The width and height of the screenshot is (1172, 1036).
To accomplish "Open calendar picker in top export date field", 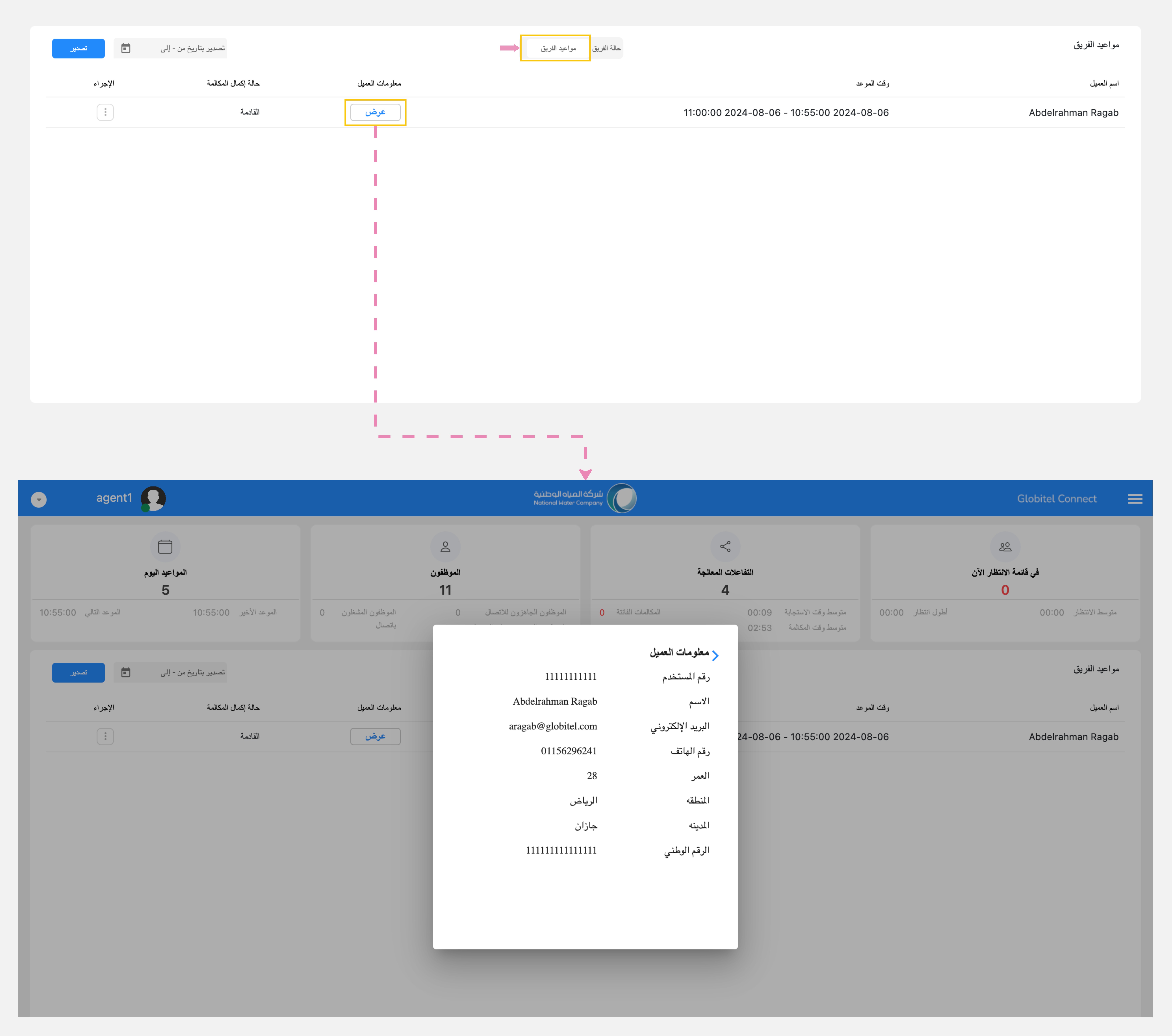I will (x=126, y=48).
